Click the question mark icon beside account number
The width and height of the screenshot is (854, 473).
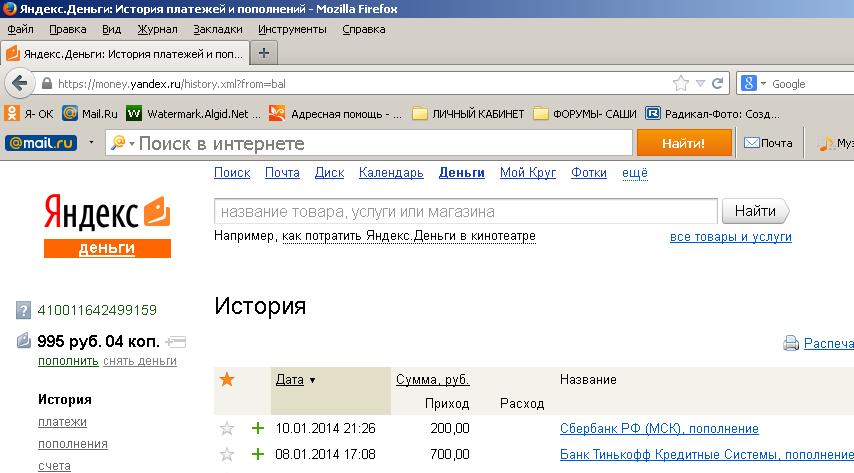pyautogui.click(x=24, y=310)
